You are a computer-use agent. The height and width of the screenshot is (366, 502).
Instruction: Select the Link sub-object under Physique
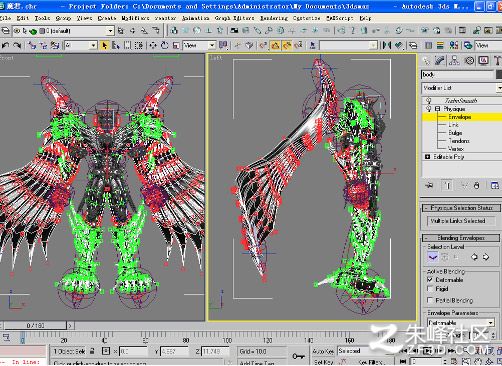tap(453, 125)
